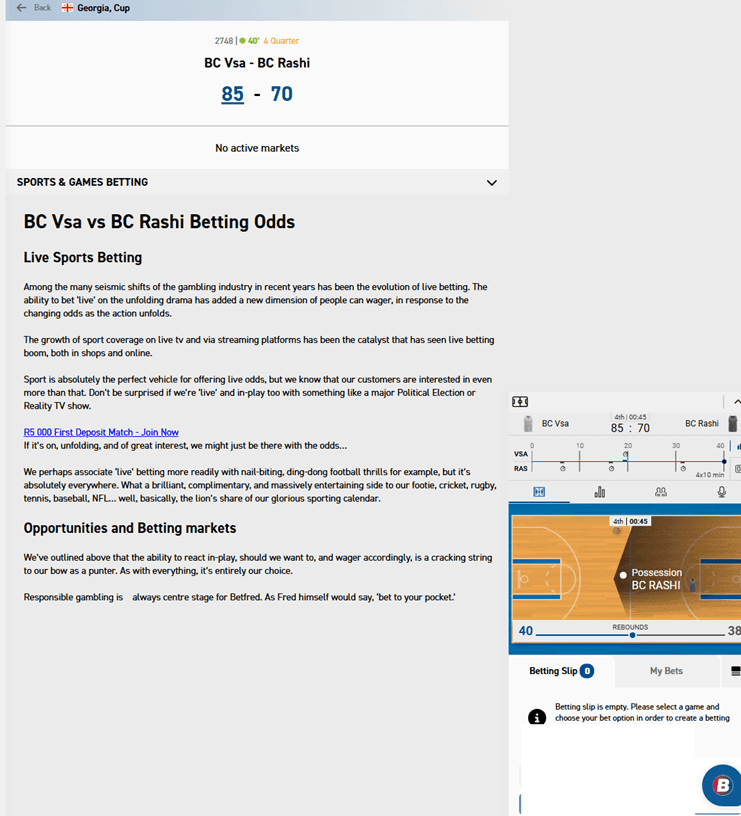Click the betting slip info icon
Screen dimensions: 741x816
tap(537, 717)
